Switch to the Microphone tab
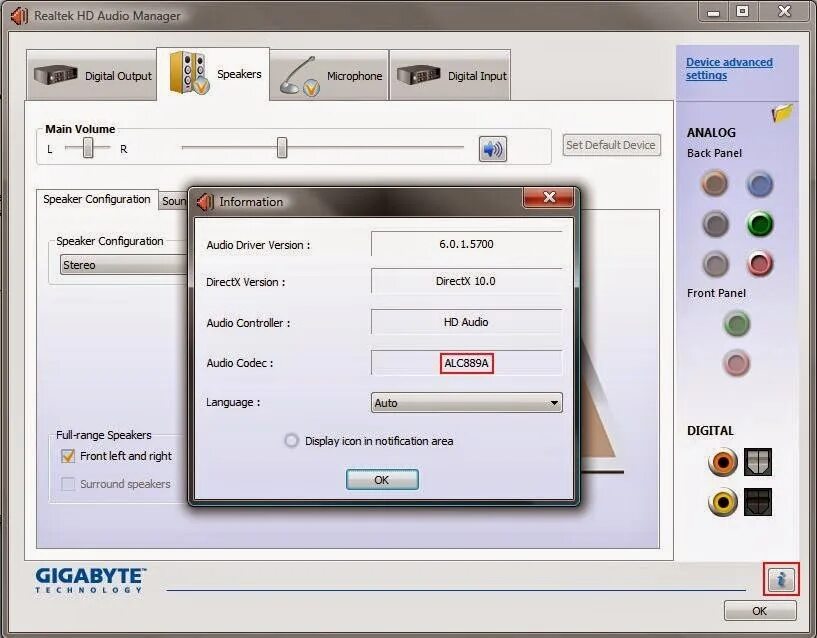 [329, 76]
